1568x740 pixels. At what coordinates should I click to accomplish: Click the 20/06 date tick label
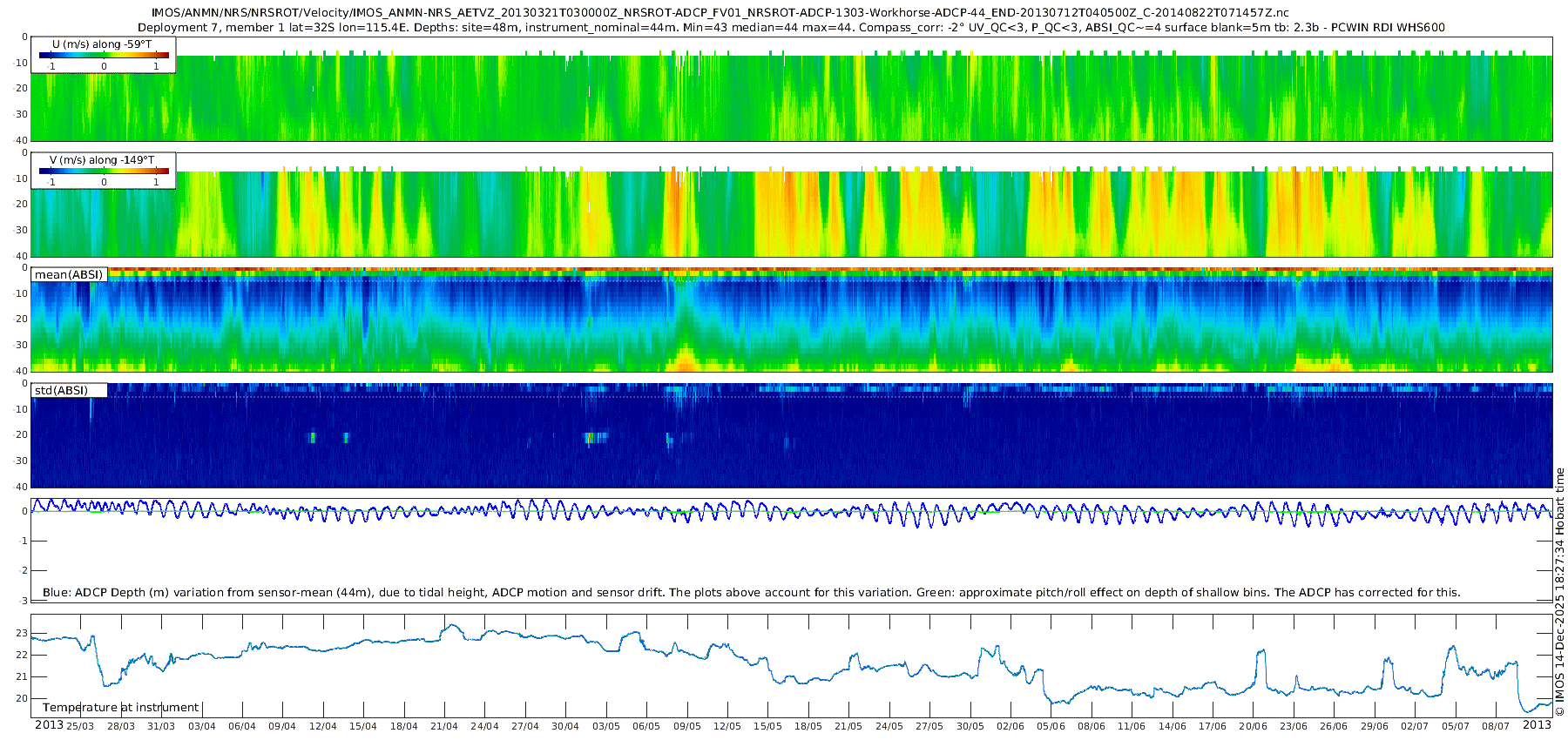(x=1253, y=726)
